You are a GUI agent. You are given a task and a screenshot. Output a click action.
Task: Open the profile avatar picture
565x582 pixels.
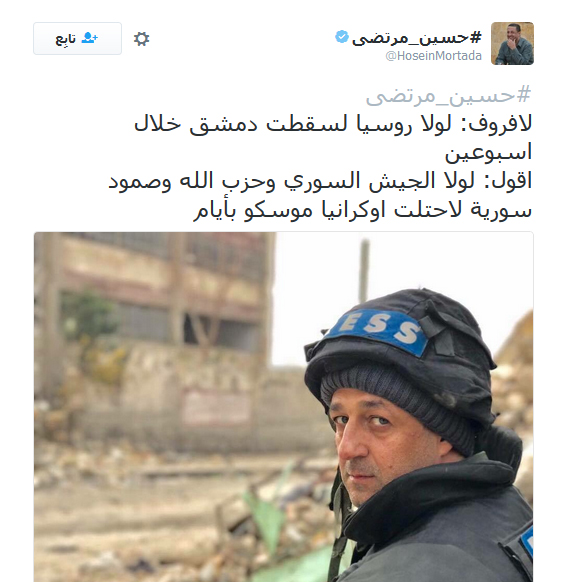pos(512,43)
